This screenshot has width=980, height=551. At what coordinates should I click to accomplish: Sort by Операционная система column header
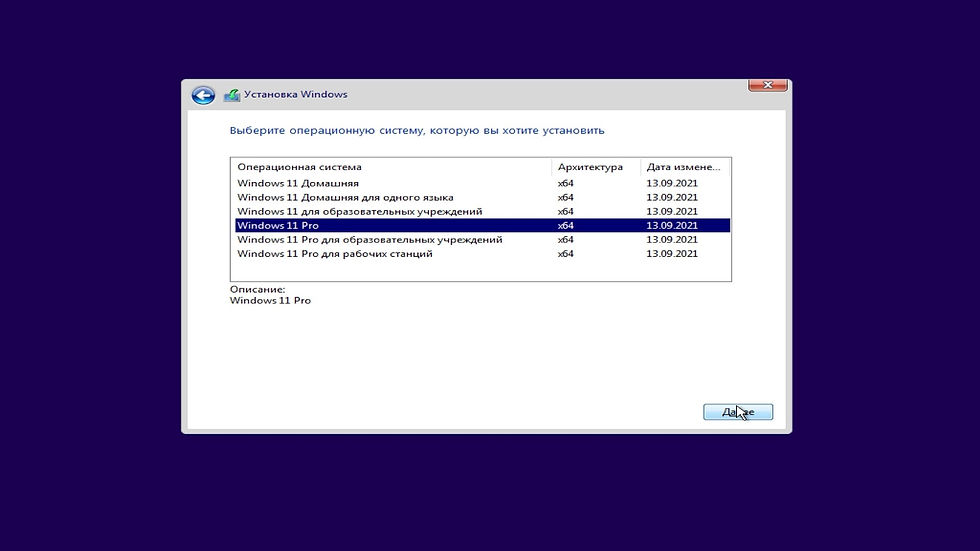[x=391, y=167]
